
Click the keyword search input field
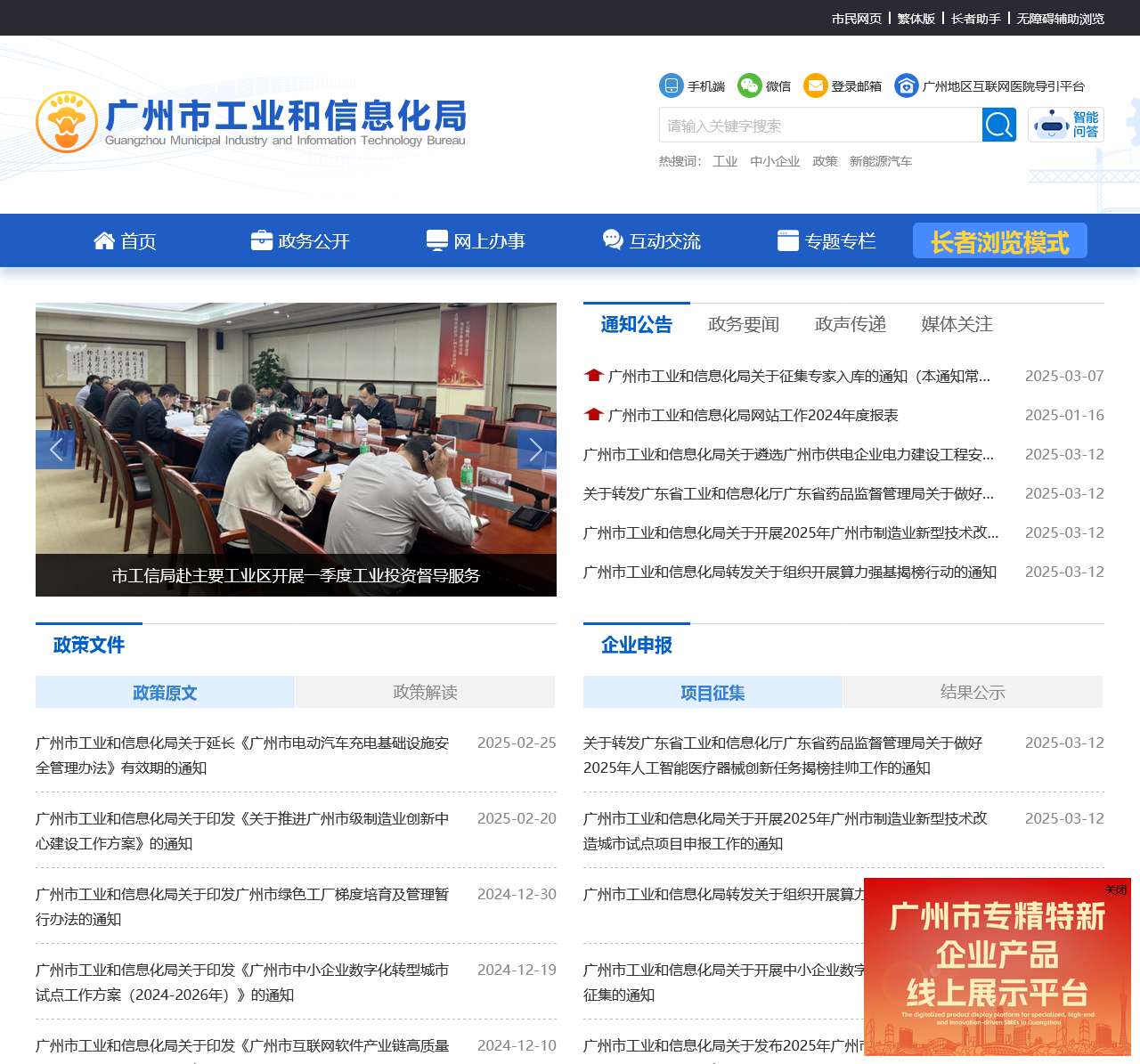point(820,125)
